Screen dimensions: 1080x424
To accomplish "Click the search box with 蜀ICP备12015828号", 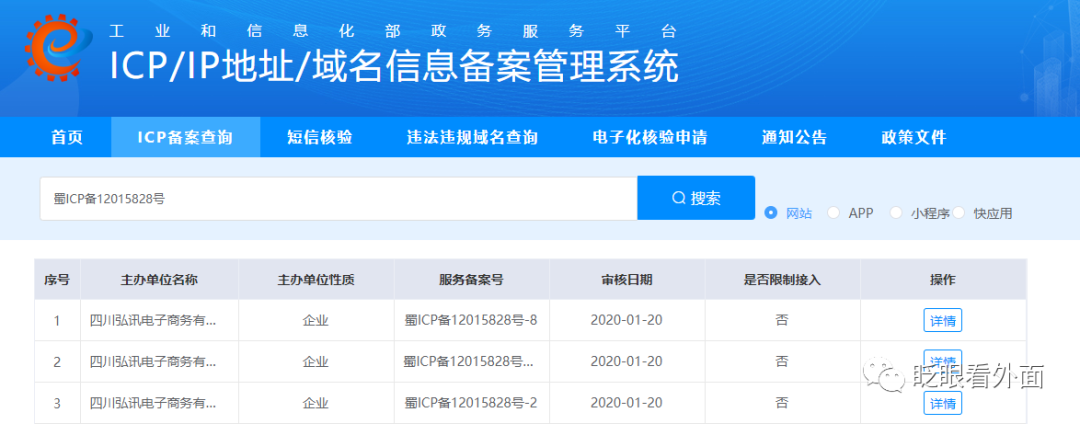I will click(338, 199).
